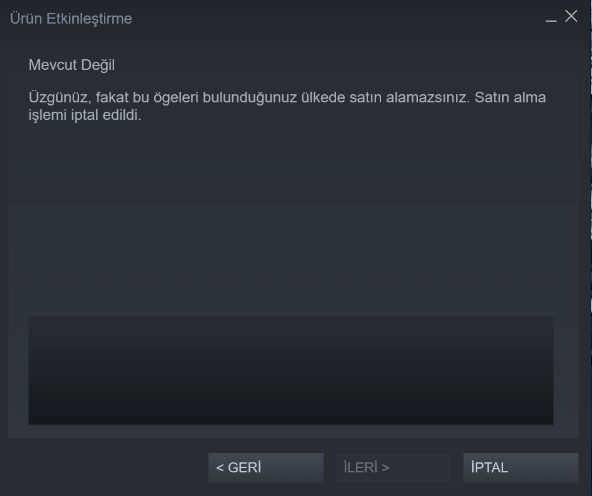The image size is (592, 496).
Task: Click the blank area below the error message
Action: [291, 217]
